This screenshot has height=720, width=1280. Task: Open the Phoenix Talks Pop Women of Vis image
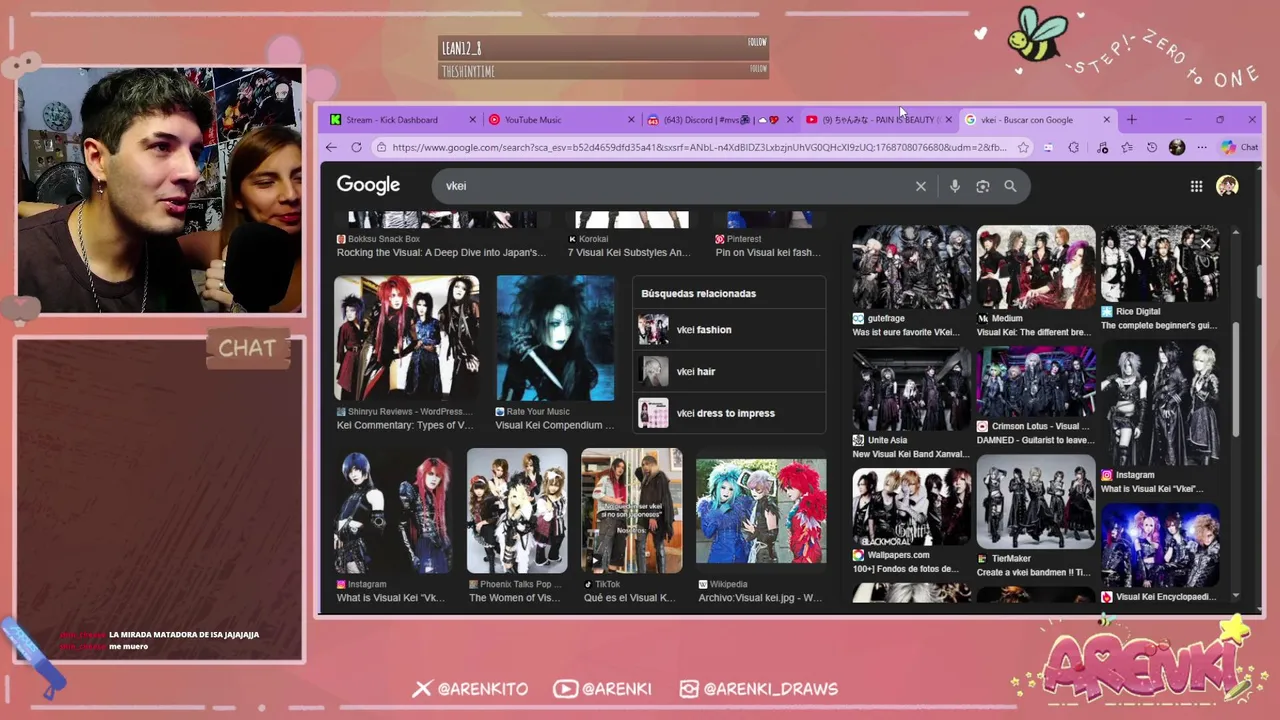point(517,511)
